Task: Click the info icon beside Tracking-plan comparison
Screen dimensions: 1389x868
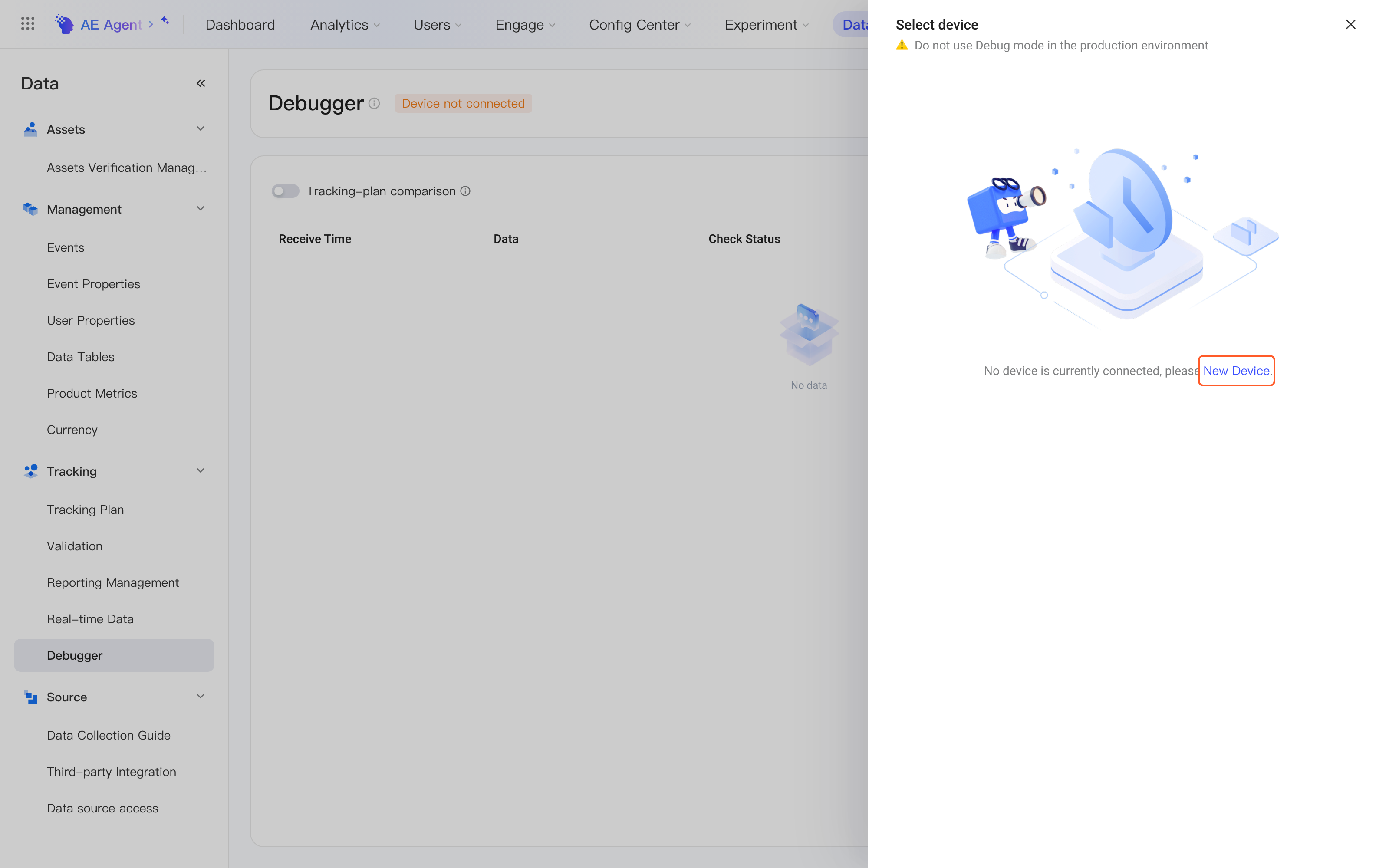Action: [465, 191]
